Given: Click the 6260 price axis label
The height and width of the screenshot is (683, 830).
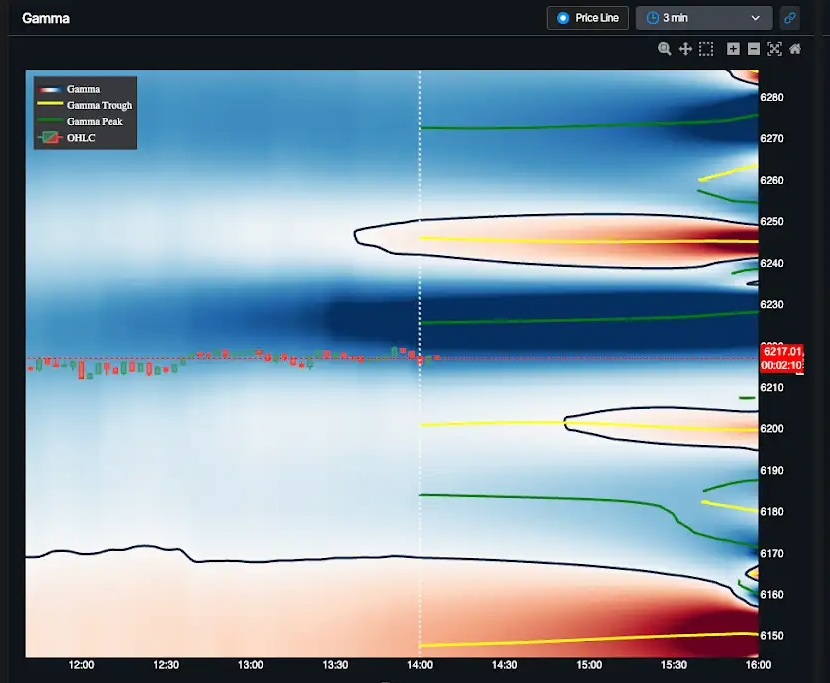Looking at the screenshot, I should click(772, 181).
